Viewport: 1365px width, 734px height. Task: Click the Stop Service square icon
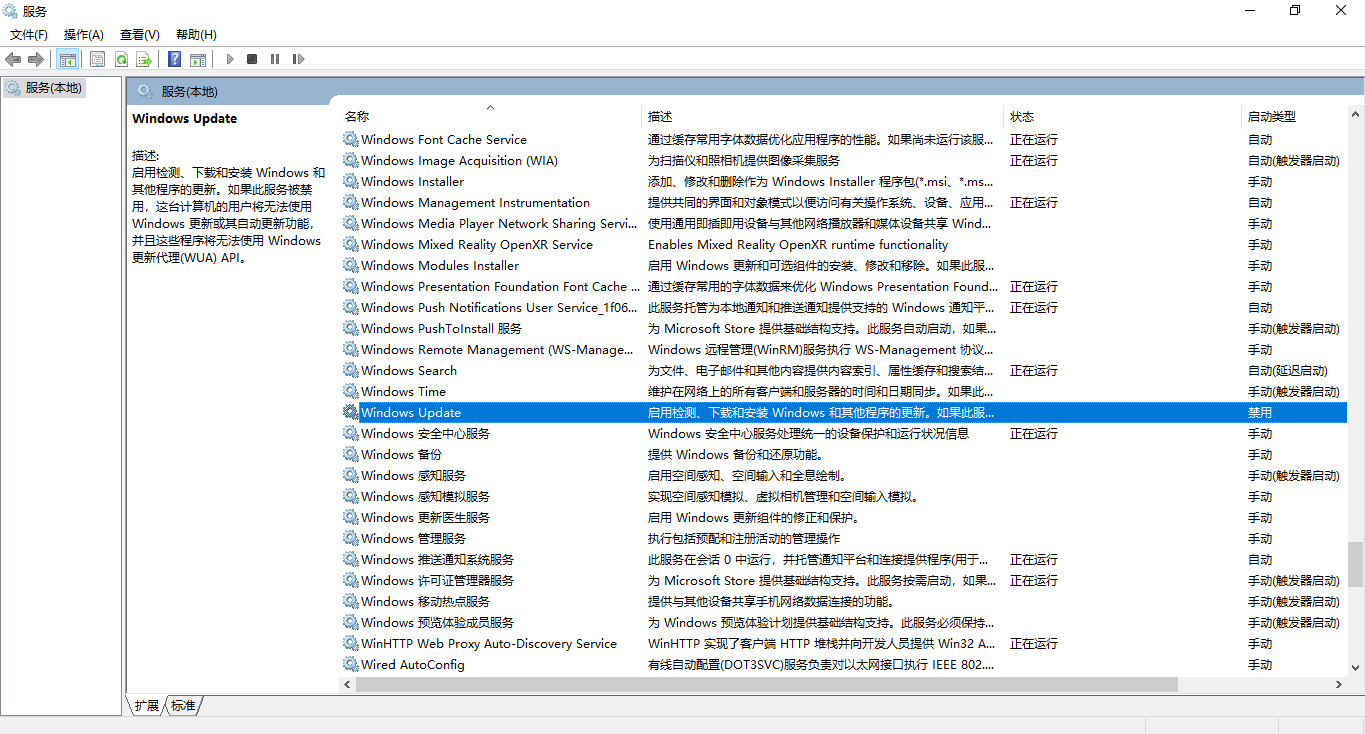[252, 59]
